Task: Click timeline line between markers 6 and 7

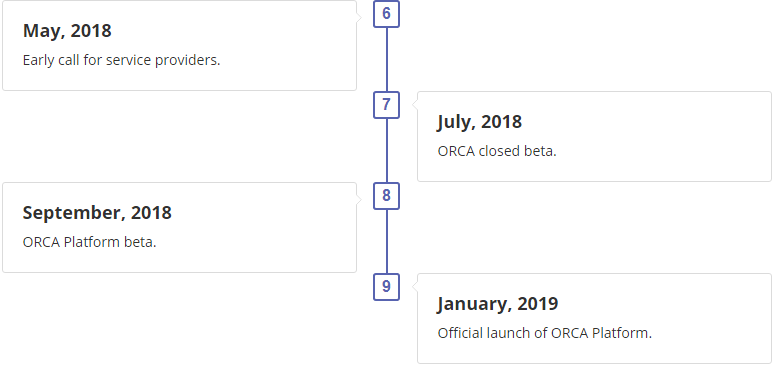Action: click(x=387, y=59)
